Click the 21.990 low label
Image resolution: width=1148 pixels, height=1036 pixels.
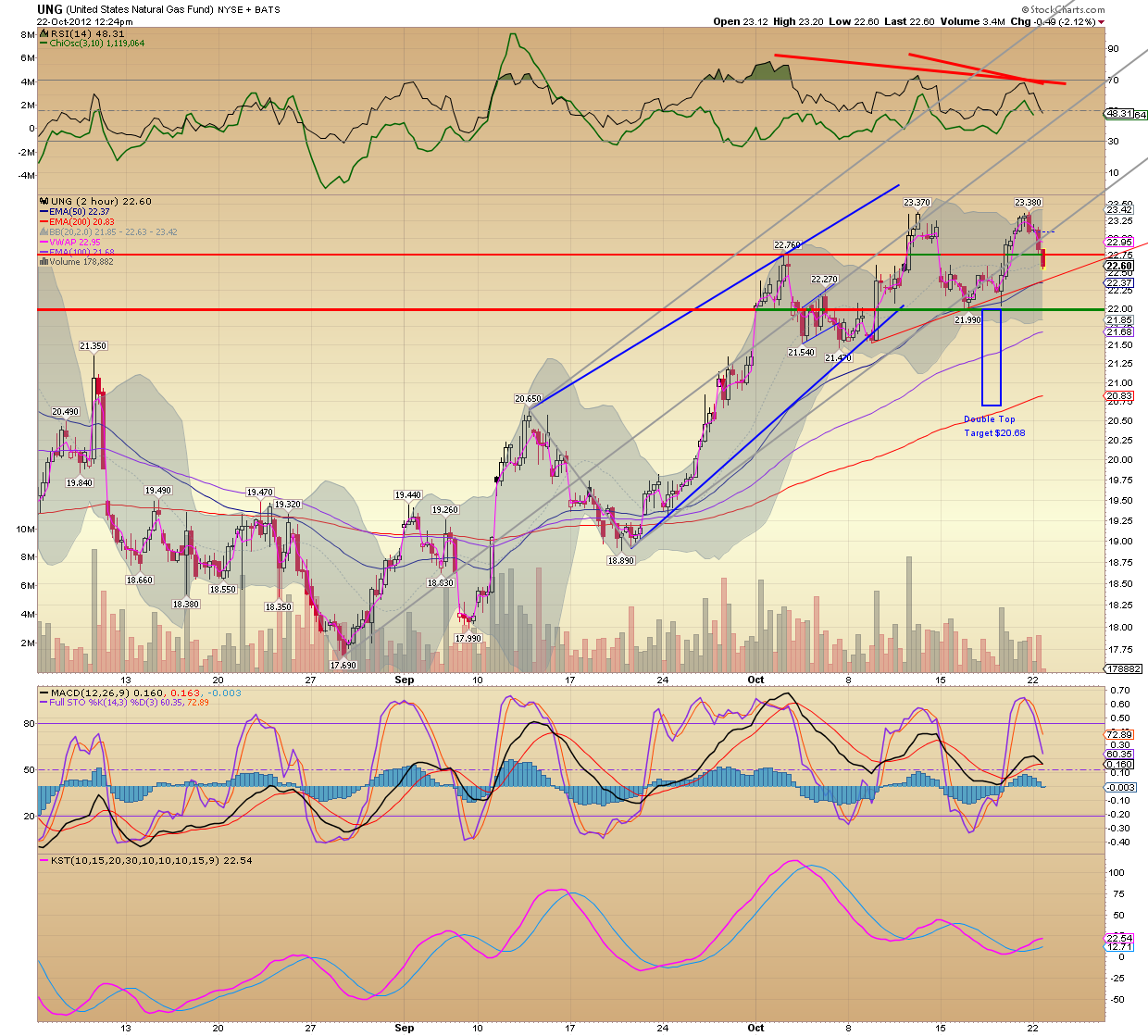click(x=967, y=319)
